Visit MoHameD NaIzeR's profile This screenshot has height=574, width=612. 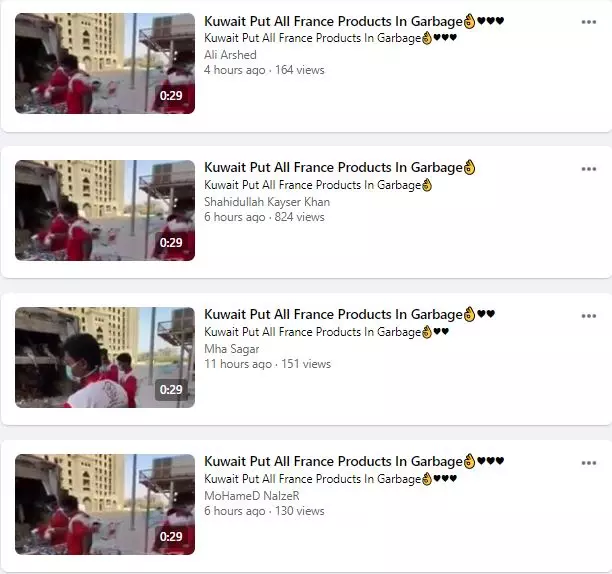pyautogui.click(x=252, y=496)
